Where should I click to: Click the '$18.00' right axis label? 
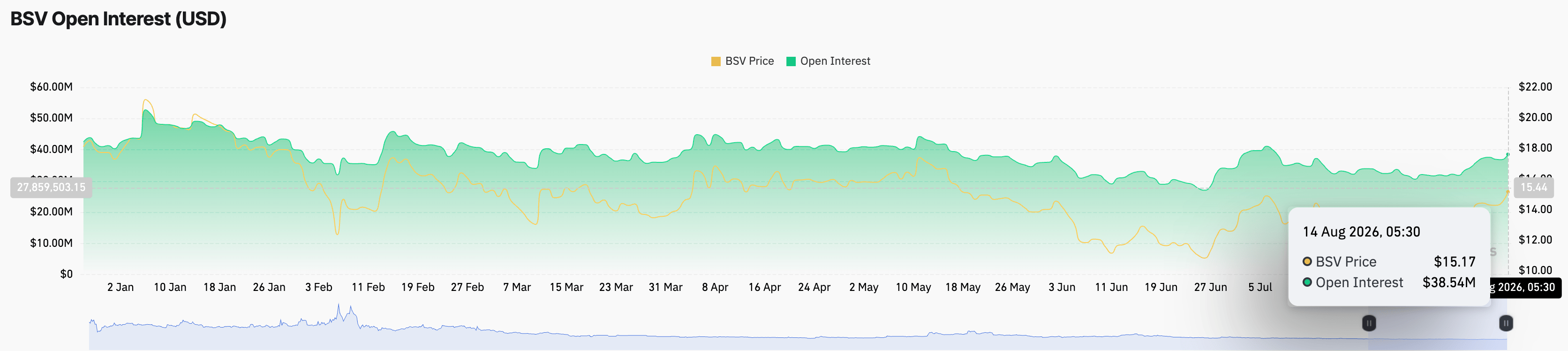1535,147
